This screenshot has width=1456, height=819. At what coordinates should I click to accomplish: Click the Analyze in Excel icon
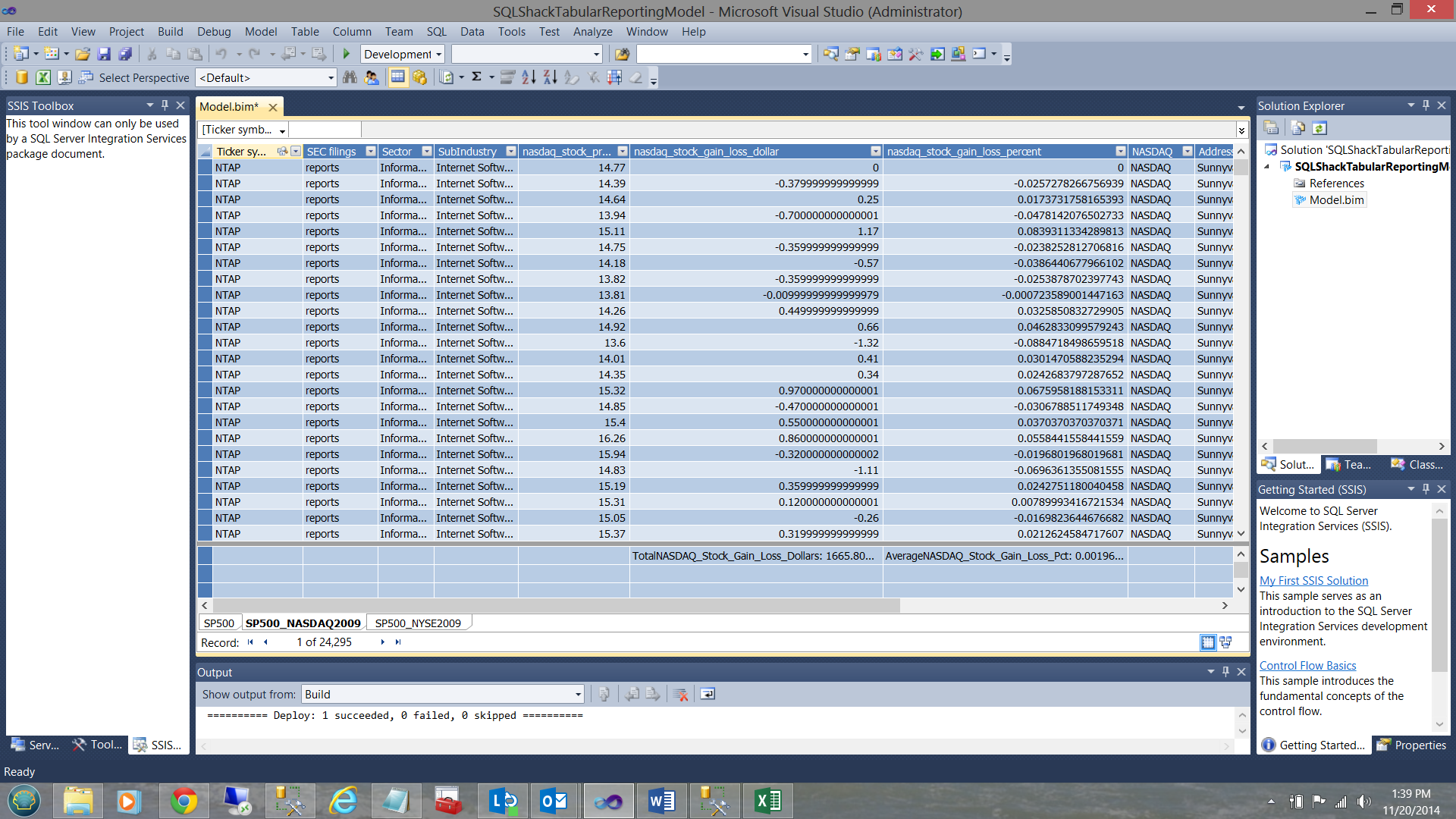[43, 77]
